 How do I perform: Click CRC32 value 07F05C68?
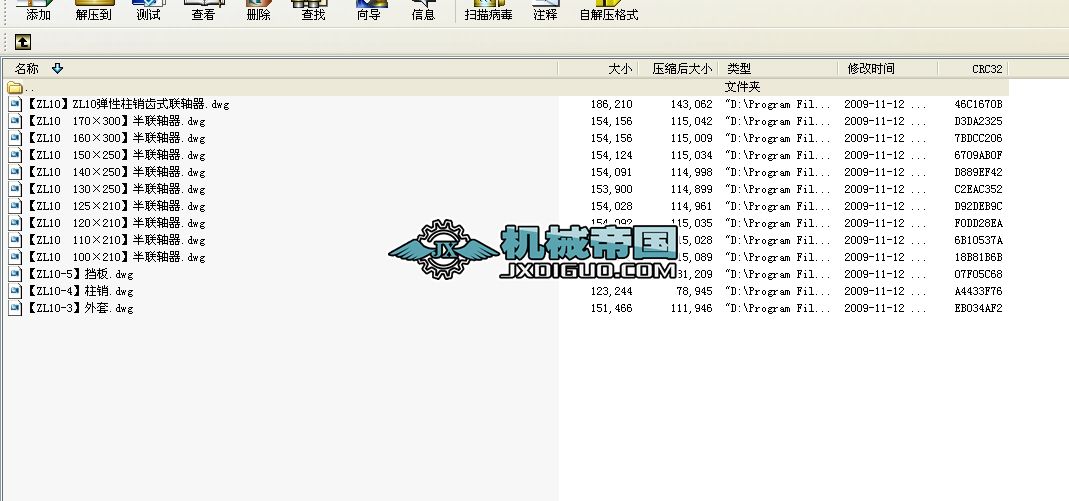tap(978, 274)
